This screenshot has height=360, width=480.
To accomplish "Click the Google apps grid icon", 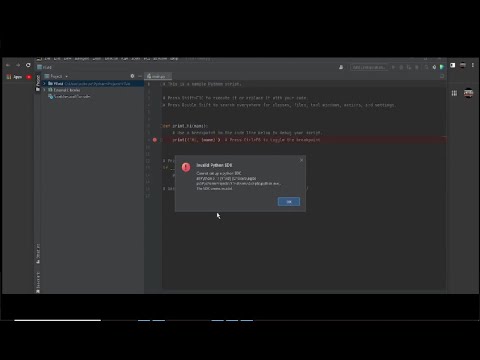I will tap(454, 93).
